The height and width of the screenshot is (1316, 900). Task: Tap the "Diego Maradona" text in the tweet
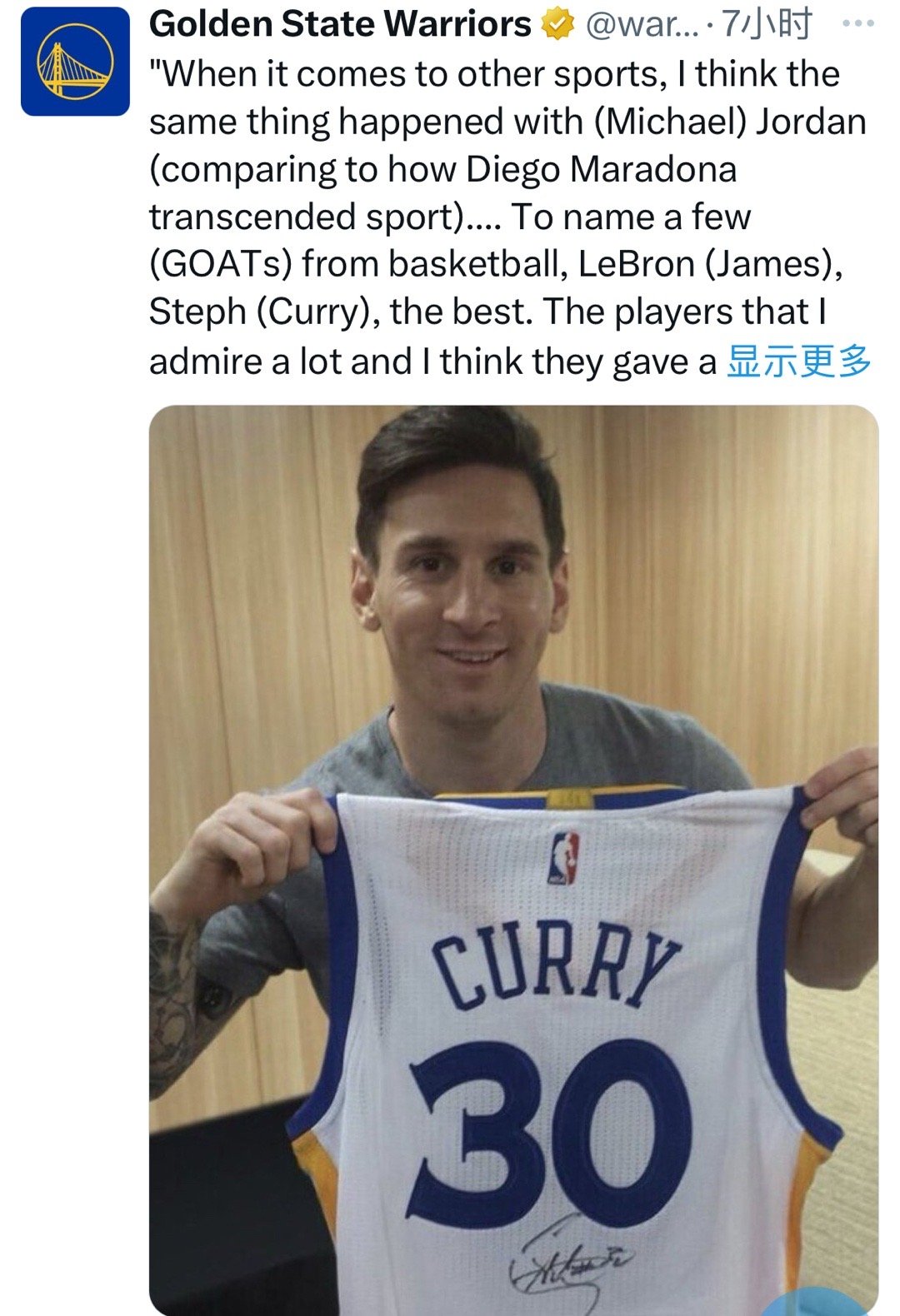[x=602, y=169]
